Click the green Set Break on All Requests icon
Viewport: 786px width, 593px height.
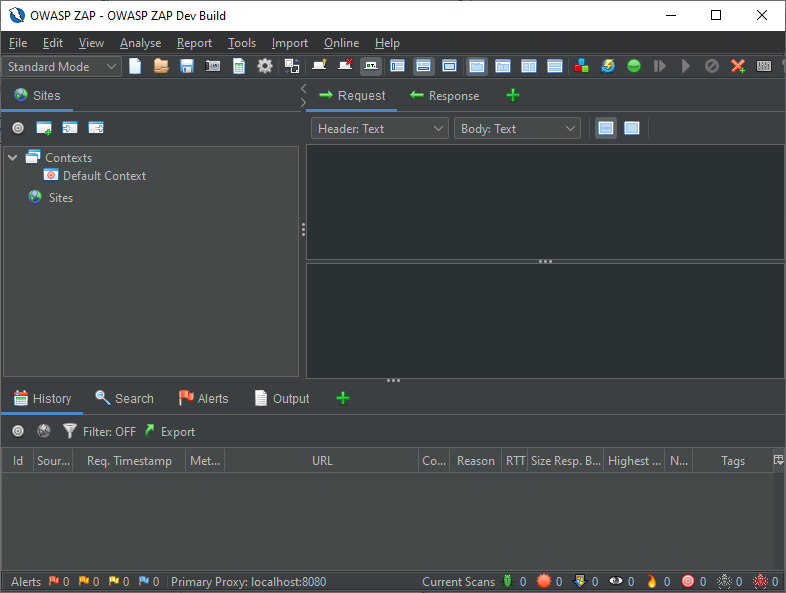coord(634,66)
